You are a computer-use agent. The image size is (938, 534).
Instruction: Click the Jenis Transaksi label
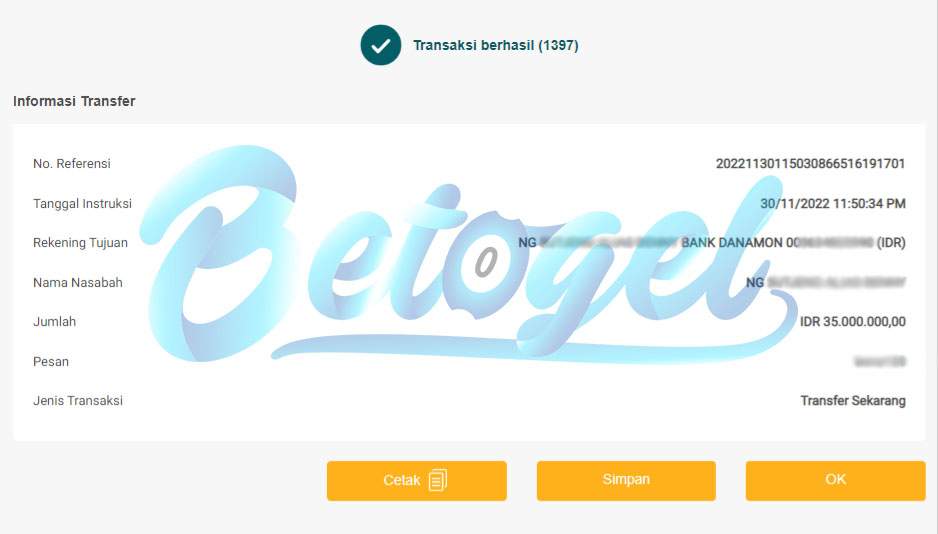click(x=78, y=401)
